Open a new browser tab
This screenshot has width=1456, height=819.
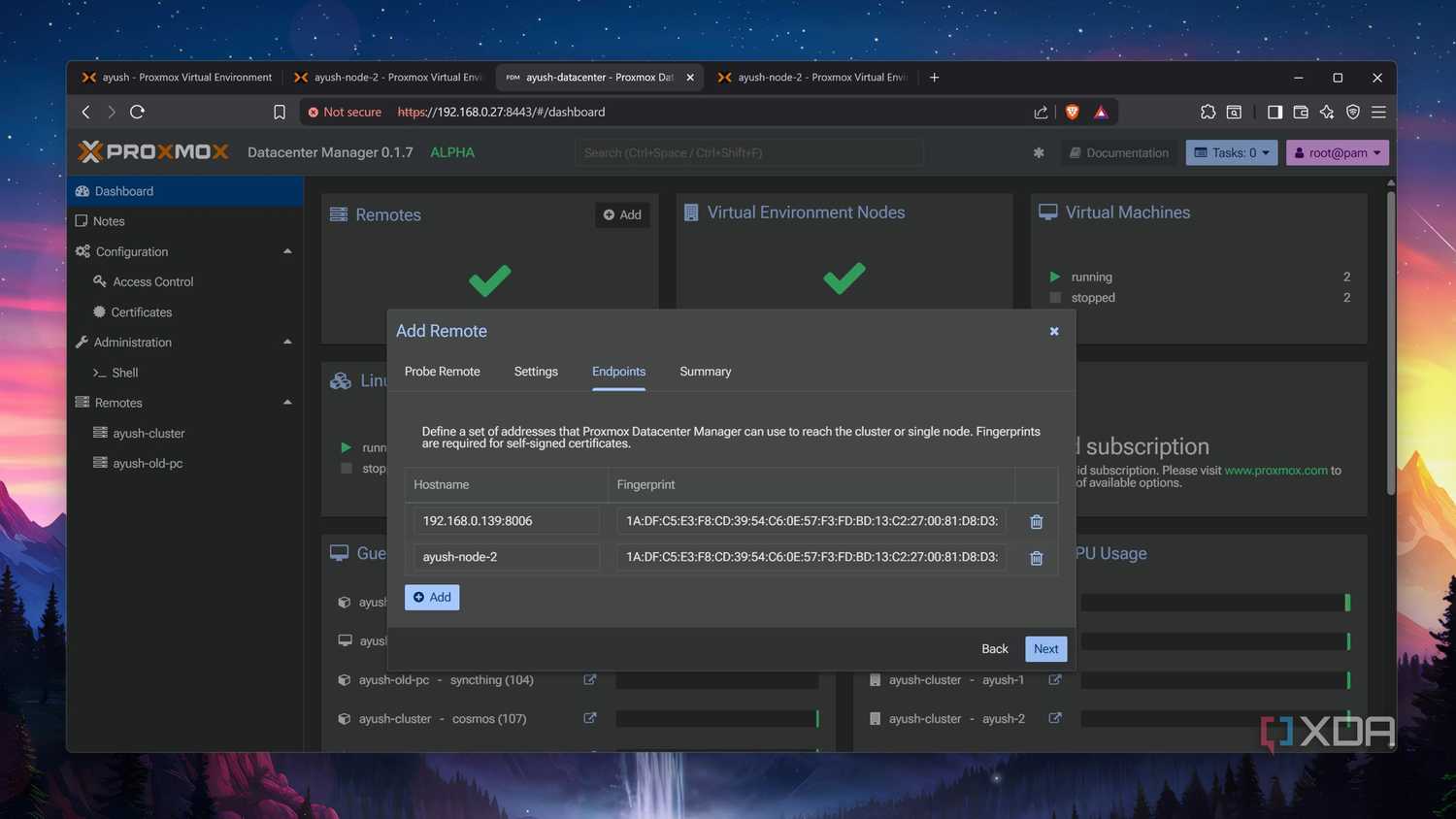[934, 78]
